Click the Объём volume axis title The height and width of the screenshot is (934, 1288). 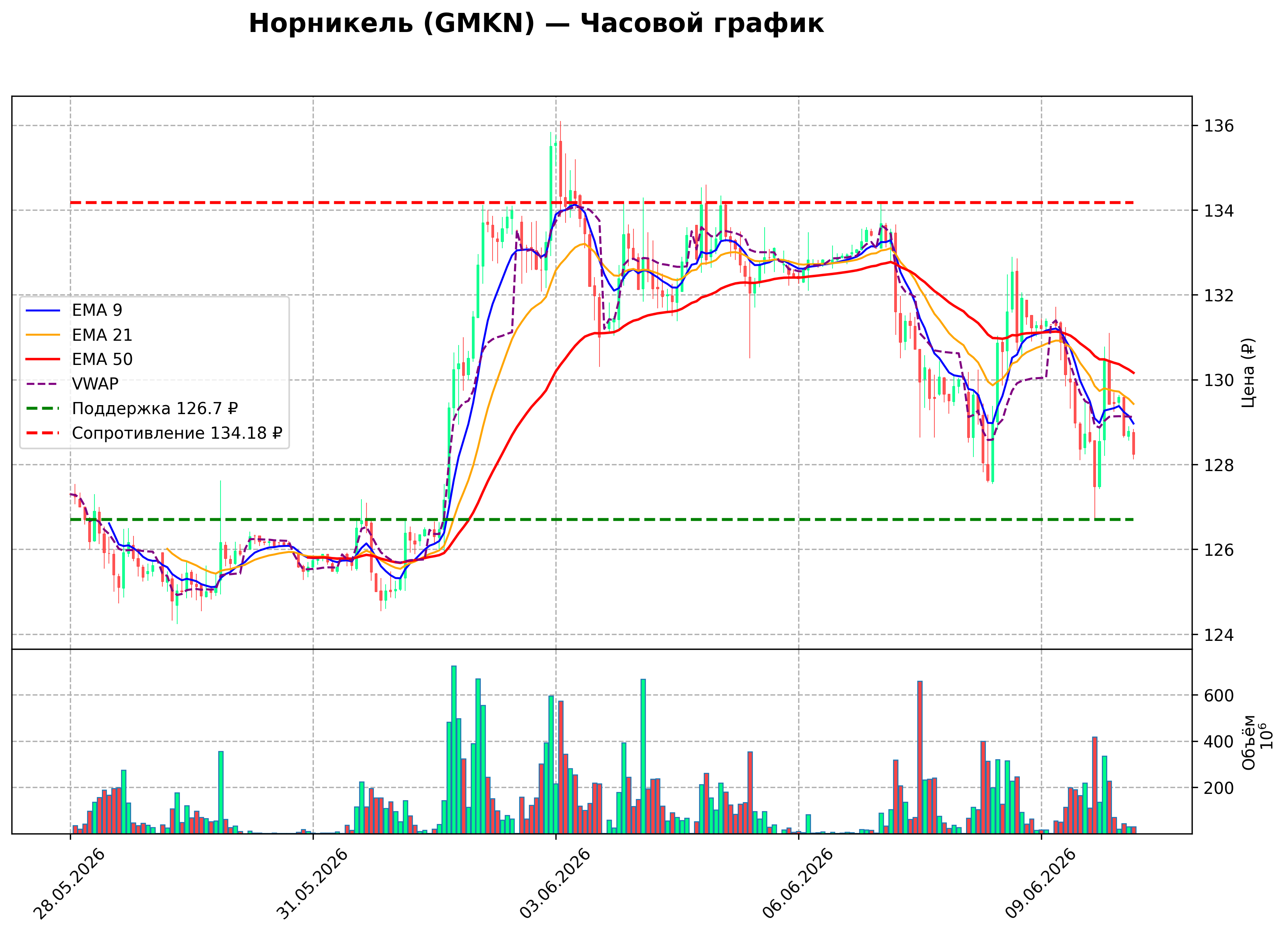[x=1249, y=742]
